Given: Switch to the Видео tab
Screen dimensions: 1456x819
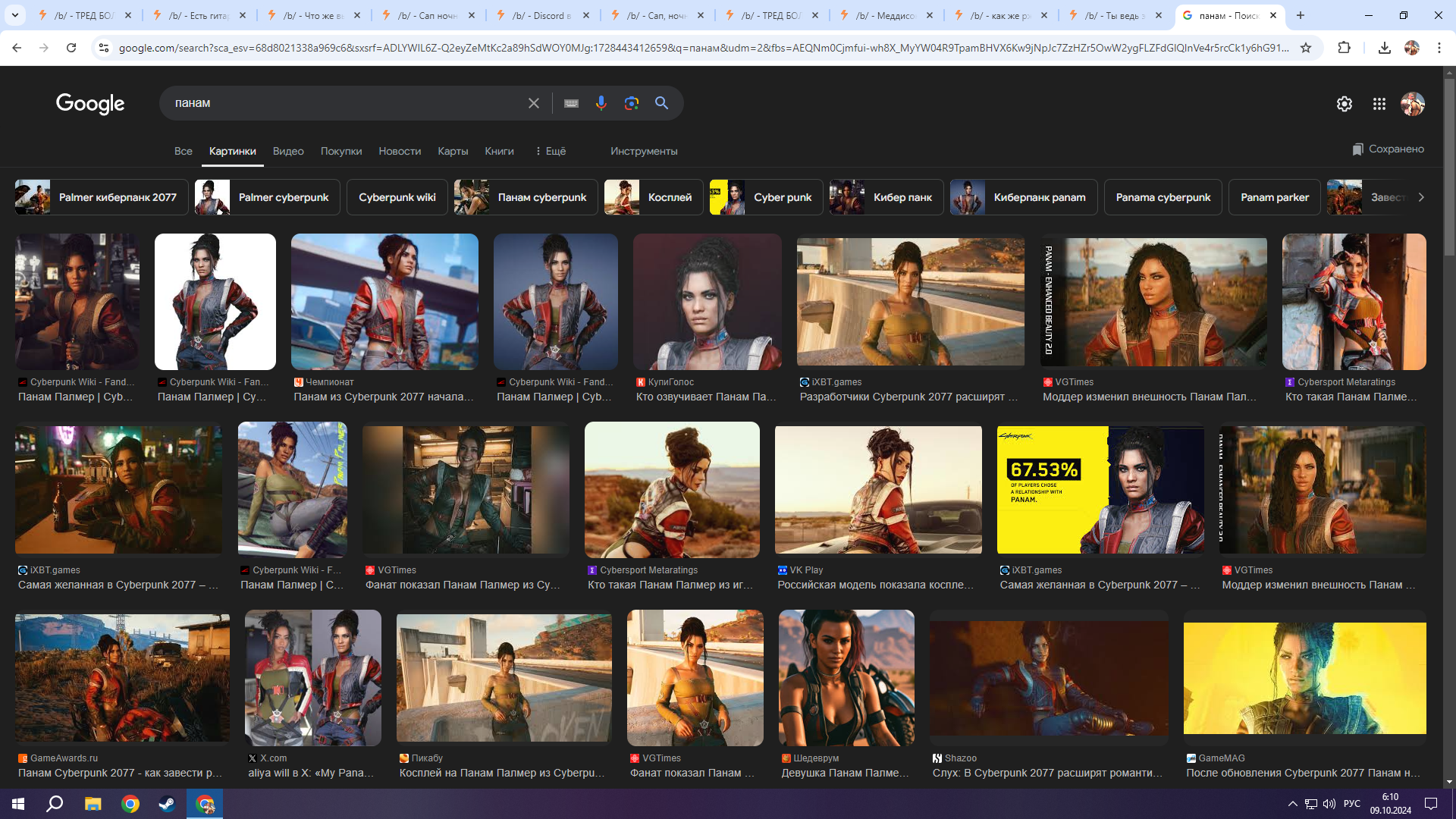Looking at the screenshot, I should pos(288,151).
